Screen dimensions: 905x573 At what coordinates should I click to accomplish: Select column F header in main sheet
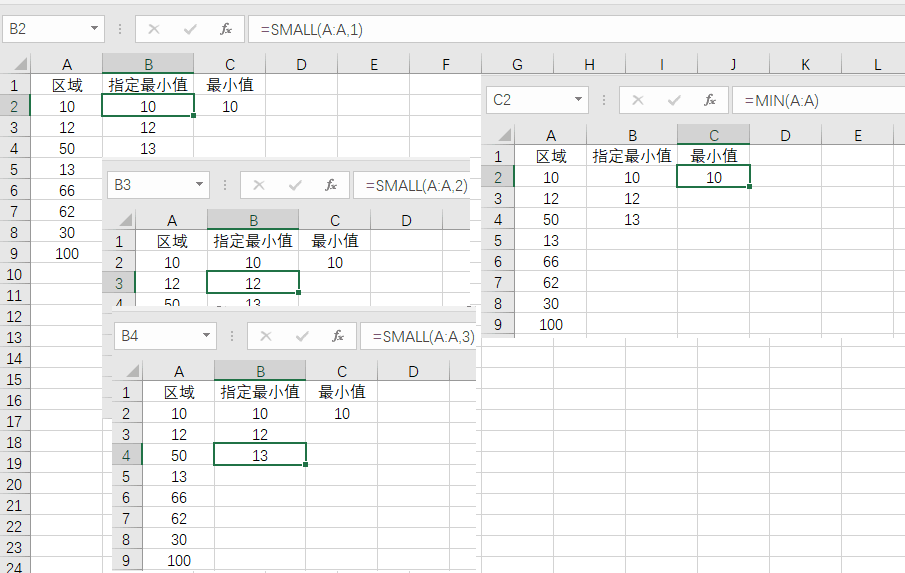click(445, 64)
